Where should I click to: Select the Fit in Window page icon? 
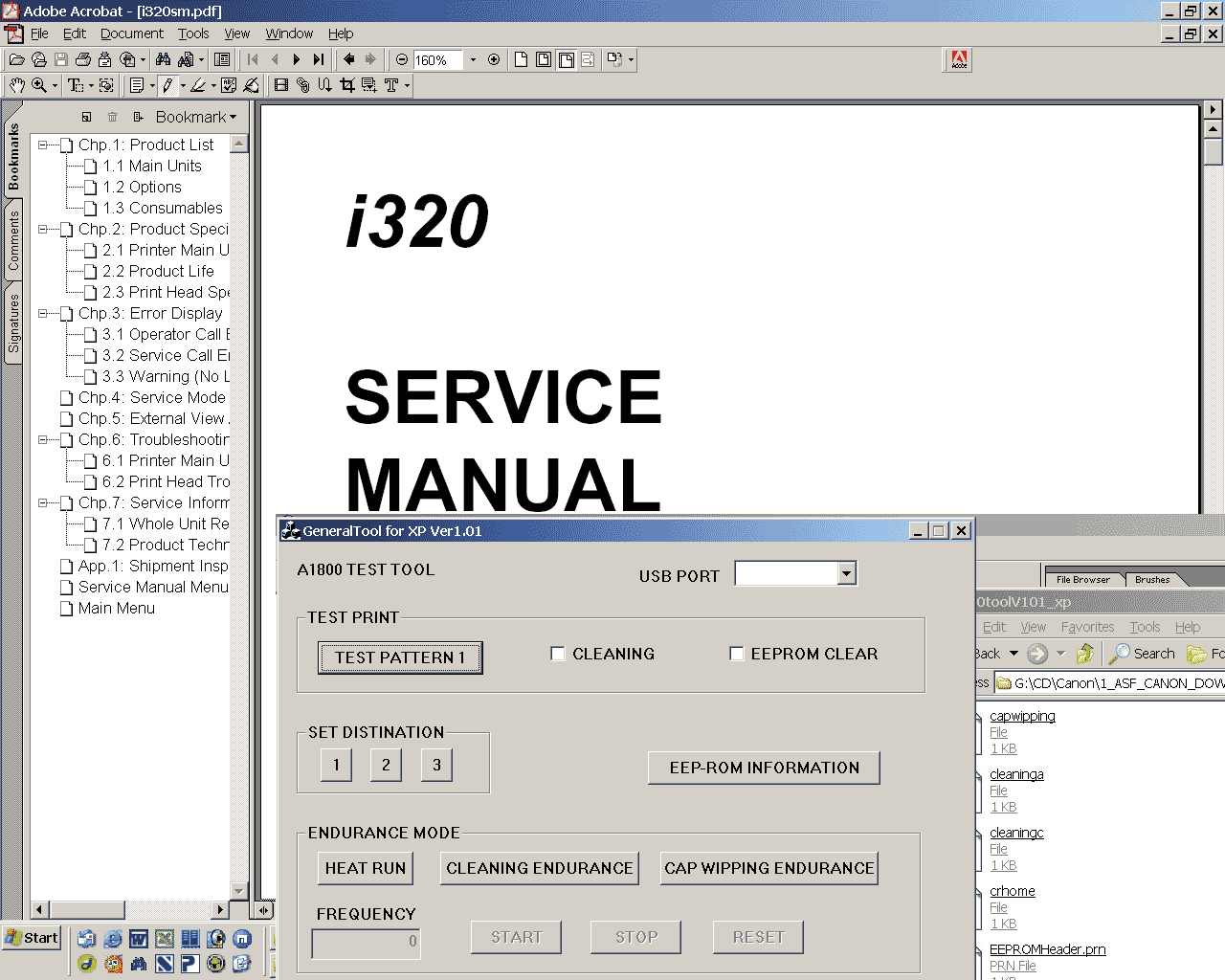pyautogui.click(x=544, y=59)
